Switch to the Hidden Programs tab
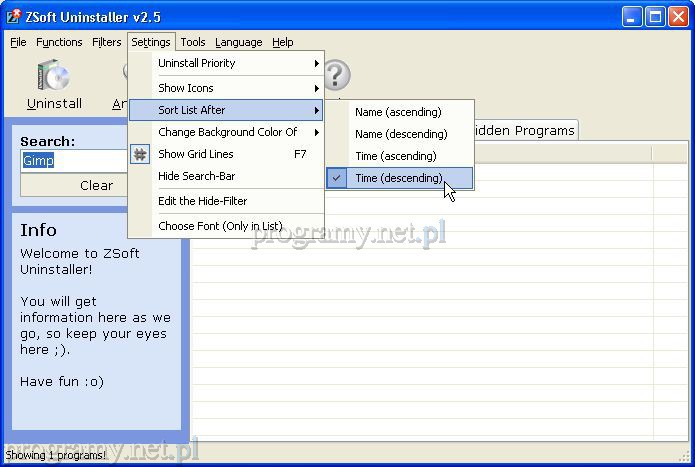 (x=523, y=130)
